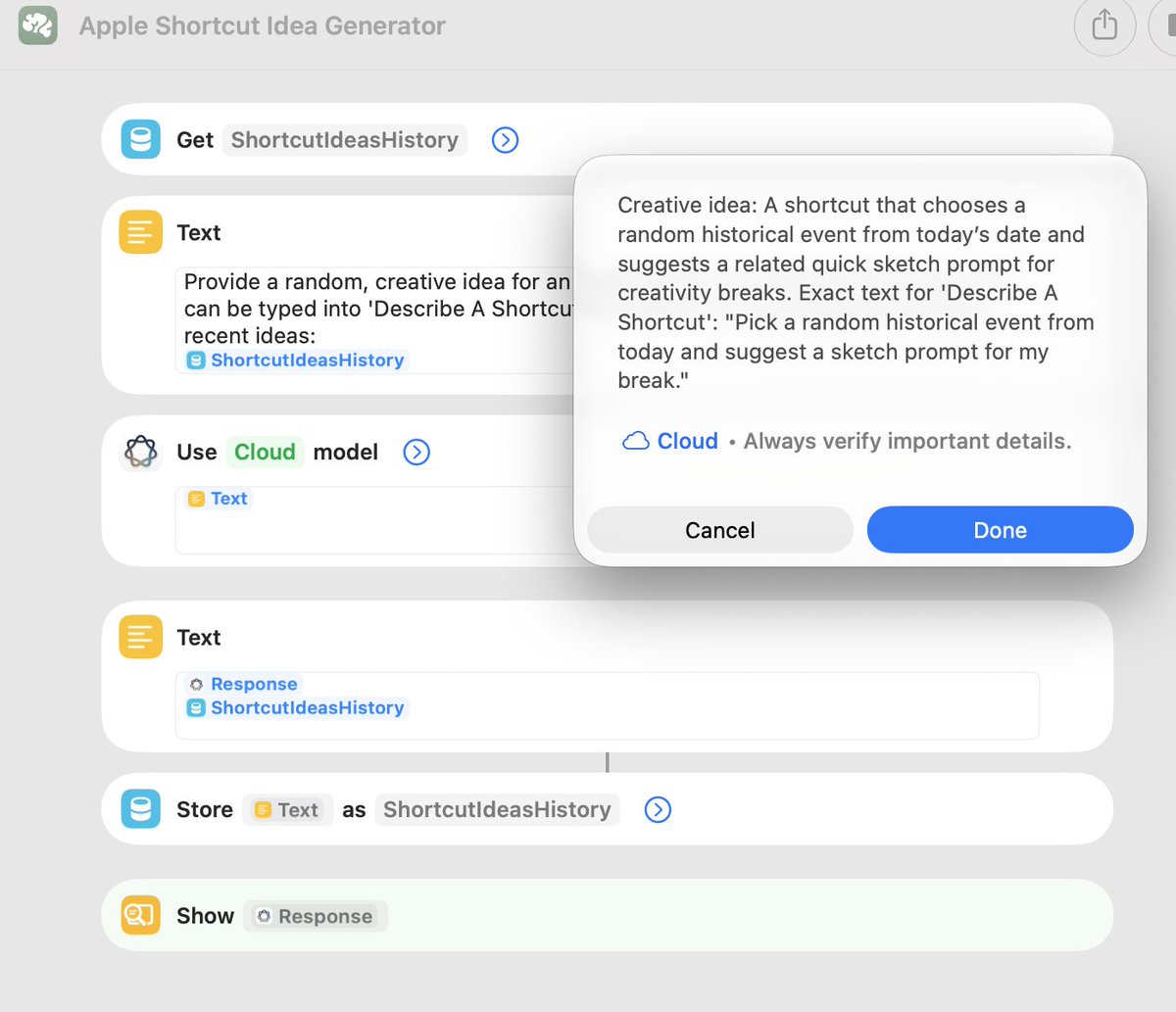Select the second Text action's yellow icon
The height and width of the screenshot is (1012, 1176).
click(140, 638)
